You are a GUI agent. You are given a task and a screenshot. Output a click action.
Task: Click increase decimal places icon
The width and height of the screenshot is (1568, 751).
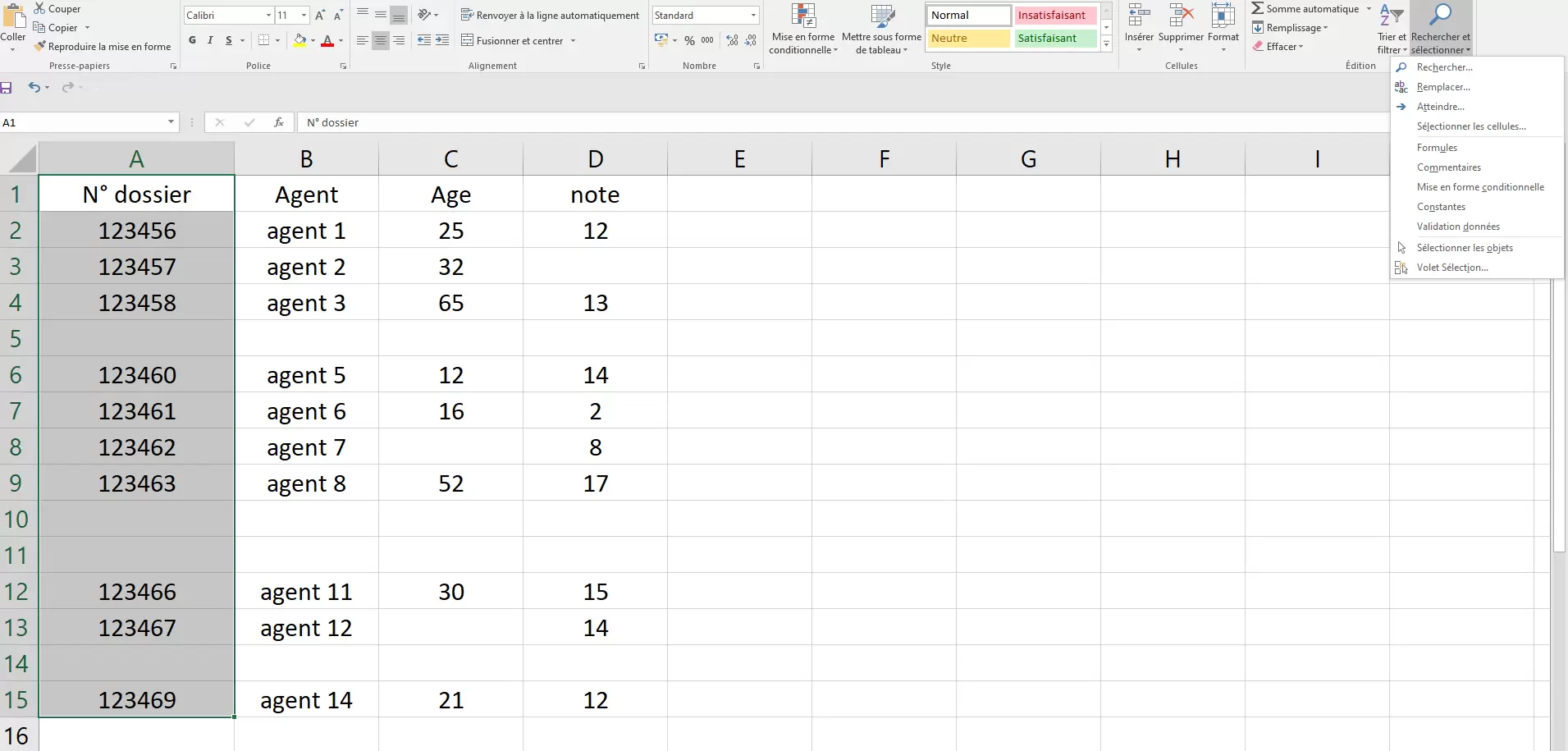pos(732,40)
